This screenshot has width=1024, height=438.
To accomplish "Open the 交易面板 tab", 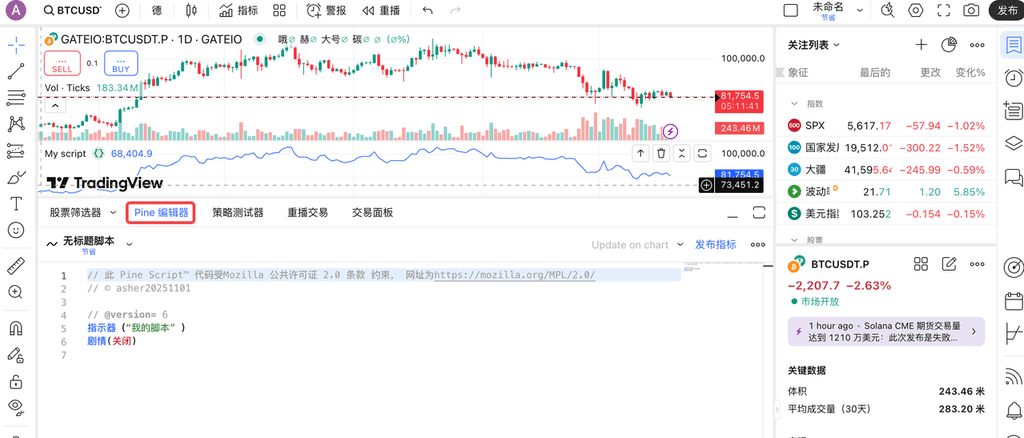I will click(x=372, y=212).
